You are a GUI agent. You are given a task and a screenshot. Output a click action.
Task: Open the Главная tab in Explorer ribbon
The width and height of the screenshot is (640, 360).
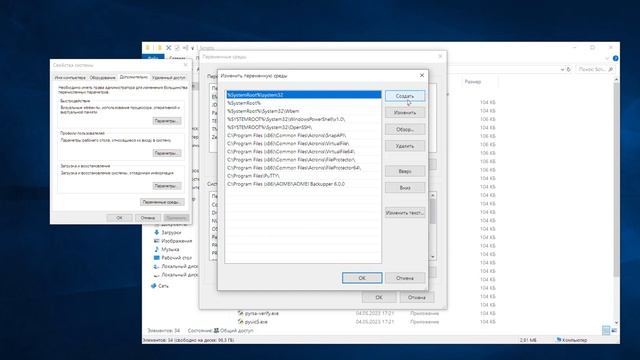tap(177, 58)
